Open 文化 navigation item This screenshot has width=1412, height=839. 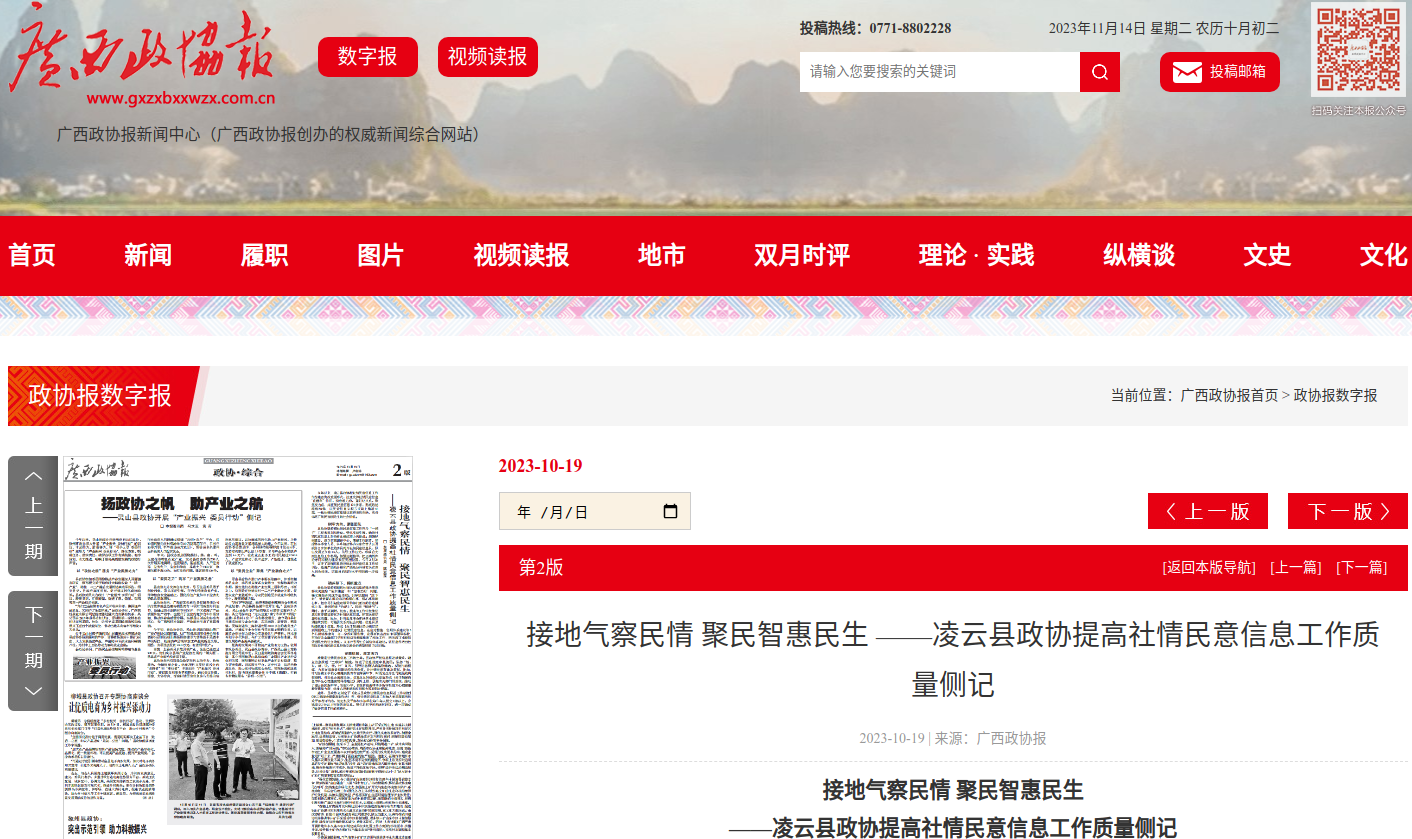(x=1384, y=255)
